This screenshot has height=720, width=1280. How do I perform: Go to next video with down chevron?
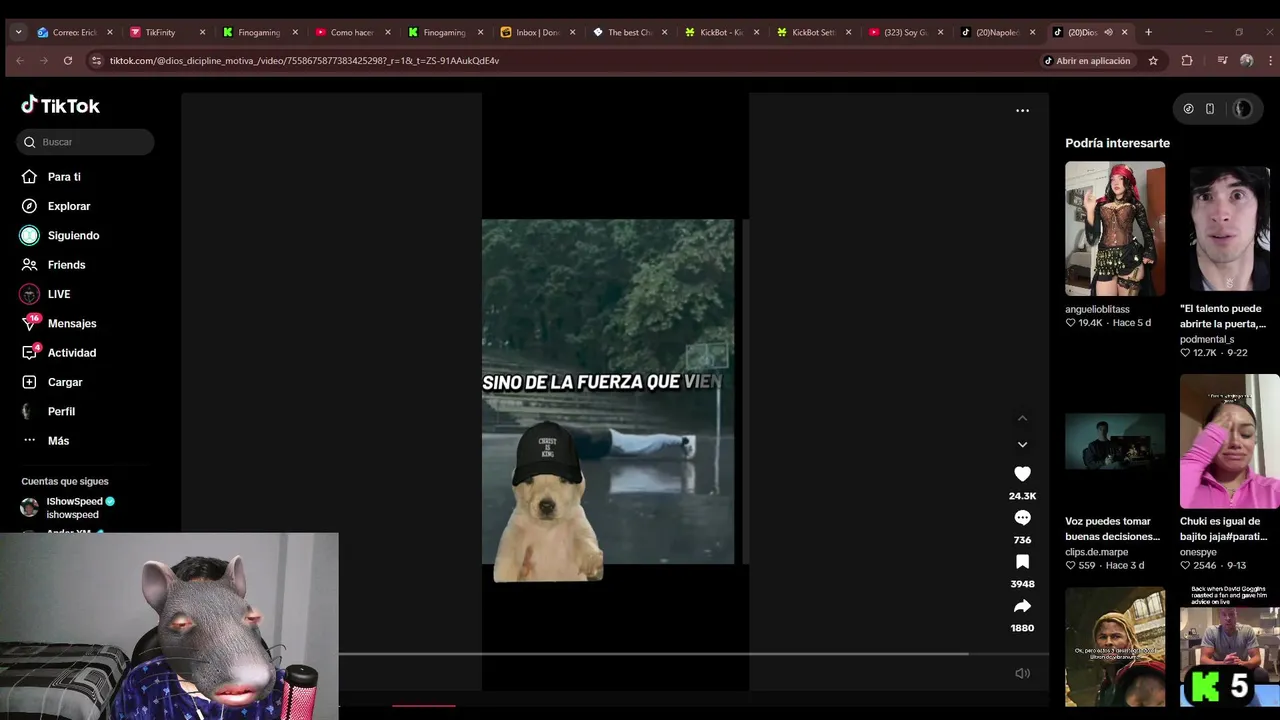[1022, 444]
